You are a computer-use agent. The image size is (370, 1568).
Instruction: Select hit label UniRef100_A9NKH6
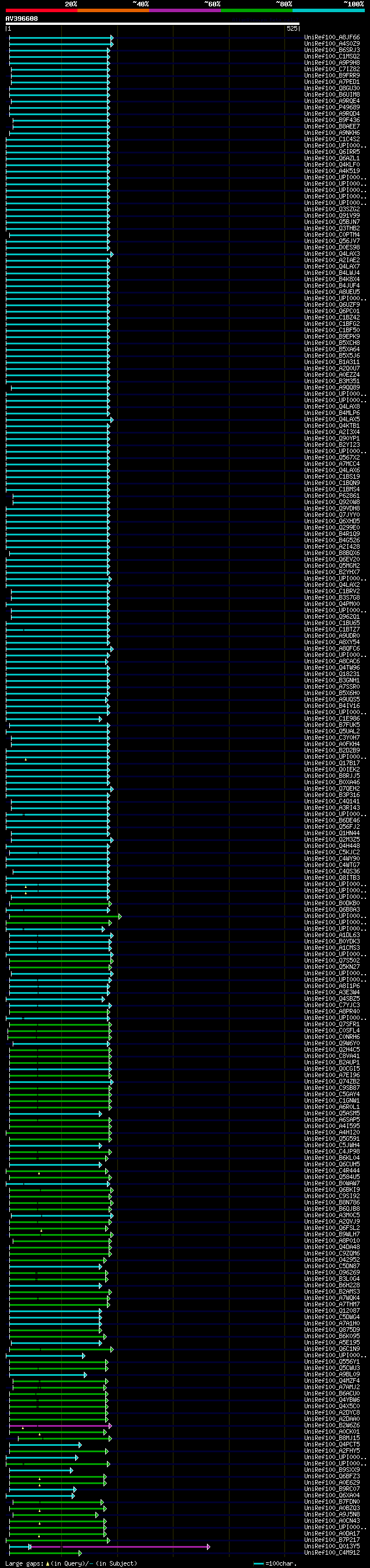click(x=332, y=133)
